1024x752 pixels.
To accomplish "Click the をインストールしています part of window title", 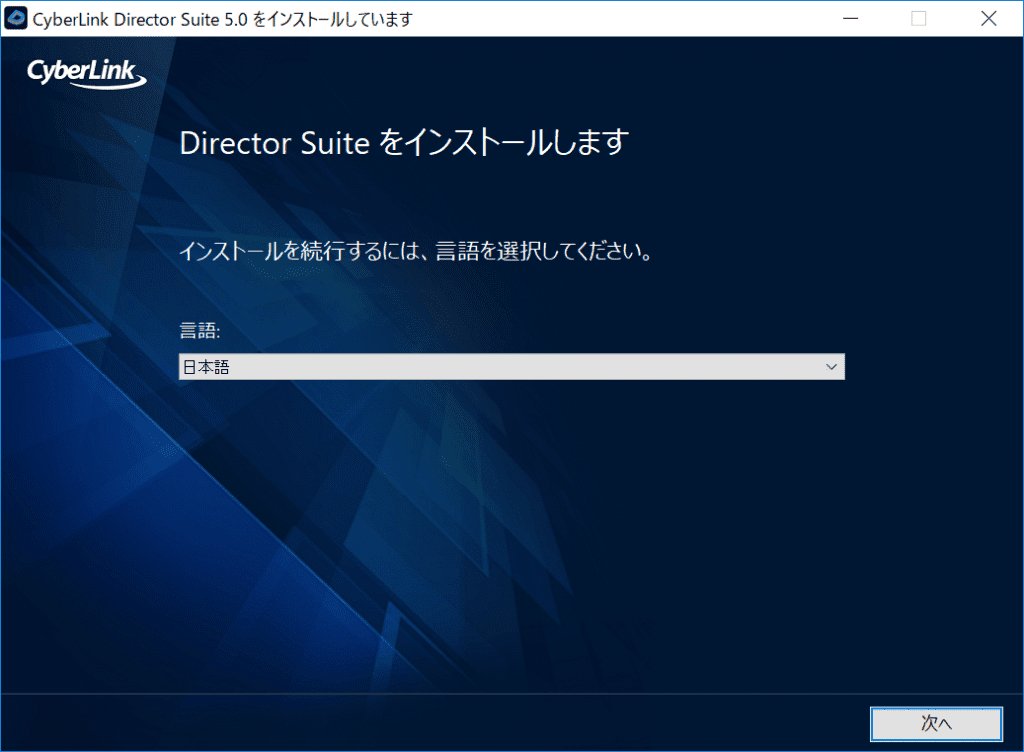I will click(x=332, y=19).
